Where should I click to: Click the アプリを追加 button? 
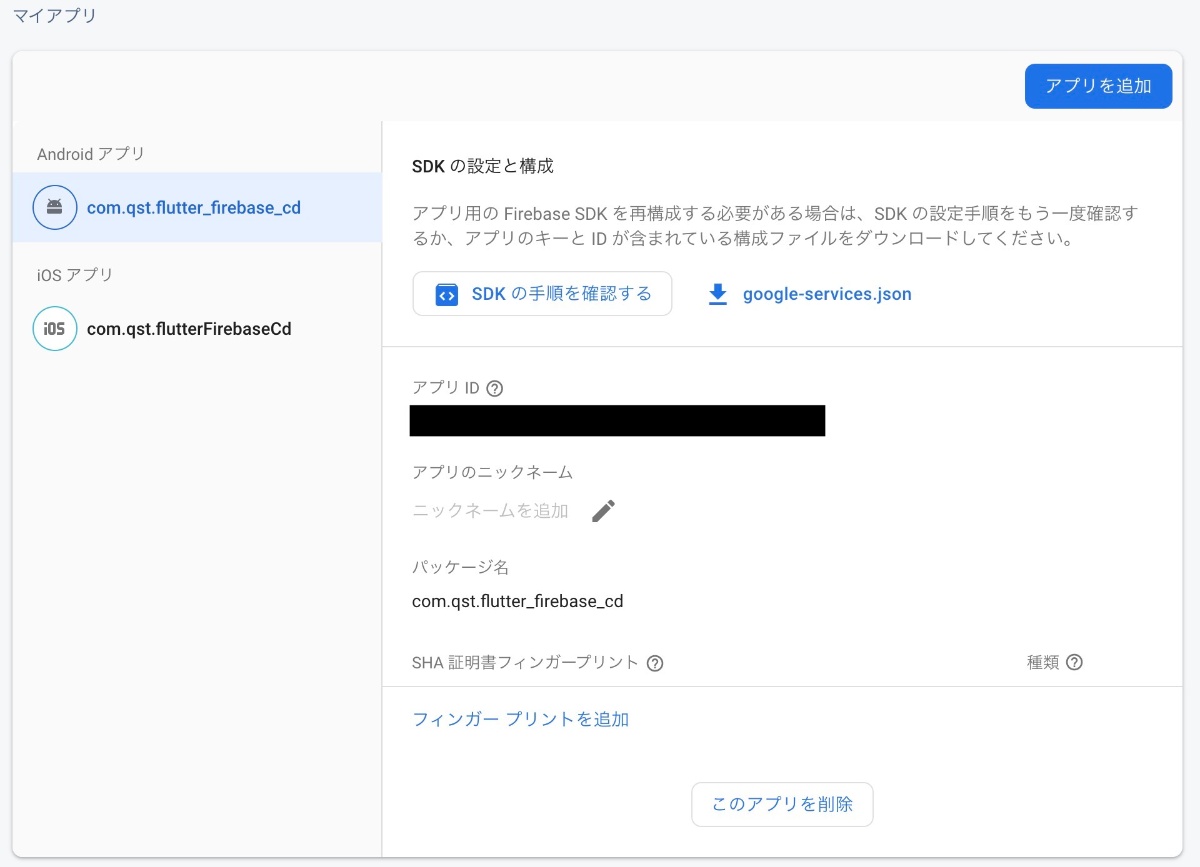tap(1098, 86)
